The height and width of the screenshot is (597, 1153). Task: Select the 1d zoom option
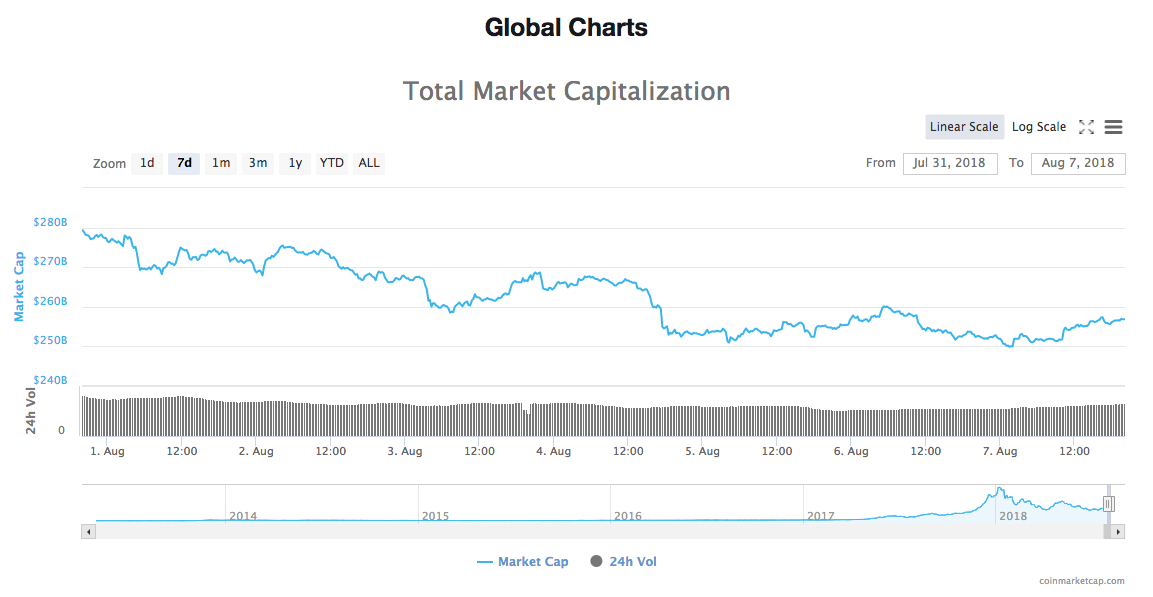click(147, 163)
